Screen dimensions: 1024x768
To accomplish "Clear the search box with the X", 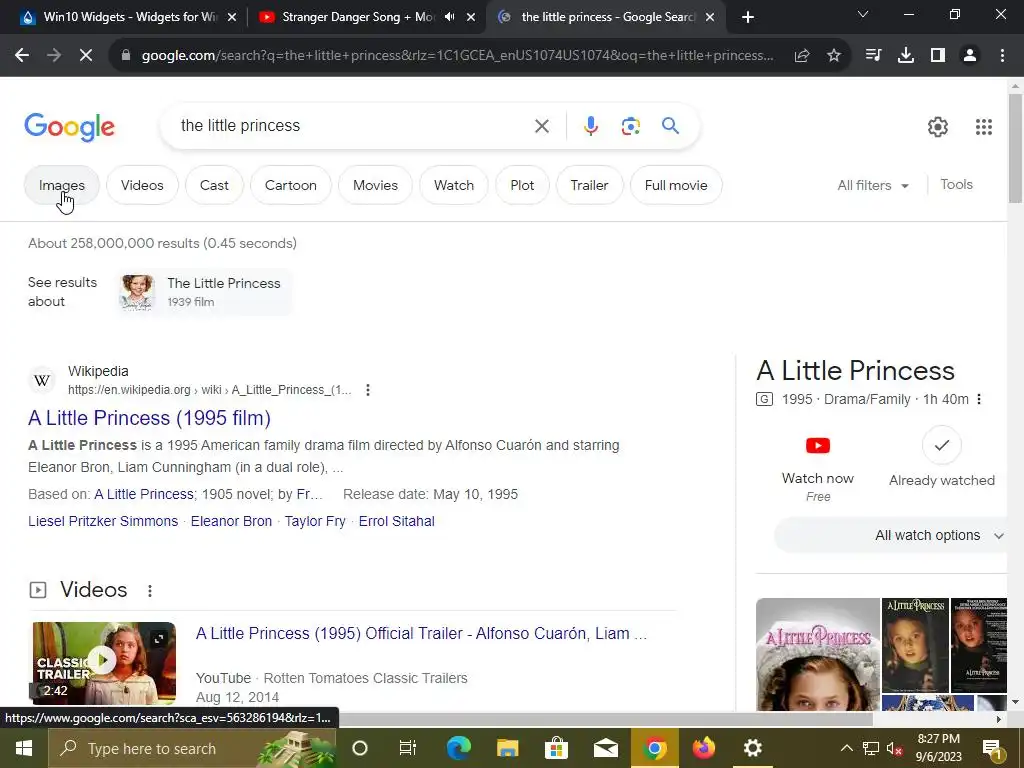I will (x=542, y=126).
